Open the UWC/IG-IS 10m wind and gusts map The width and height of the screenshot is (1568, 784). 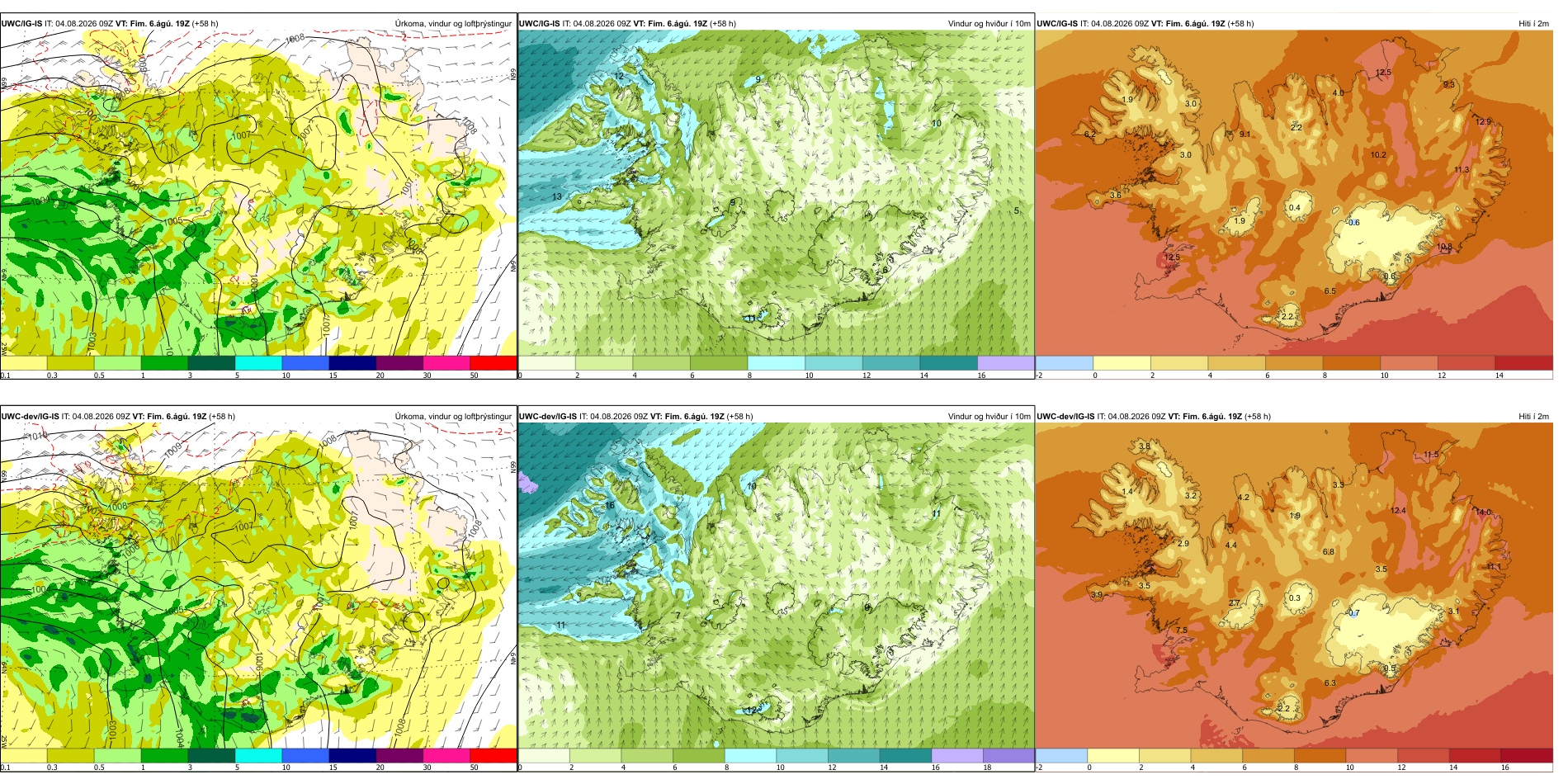(x=776, y=196)
